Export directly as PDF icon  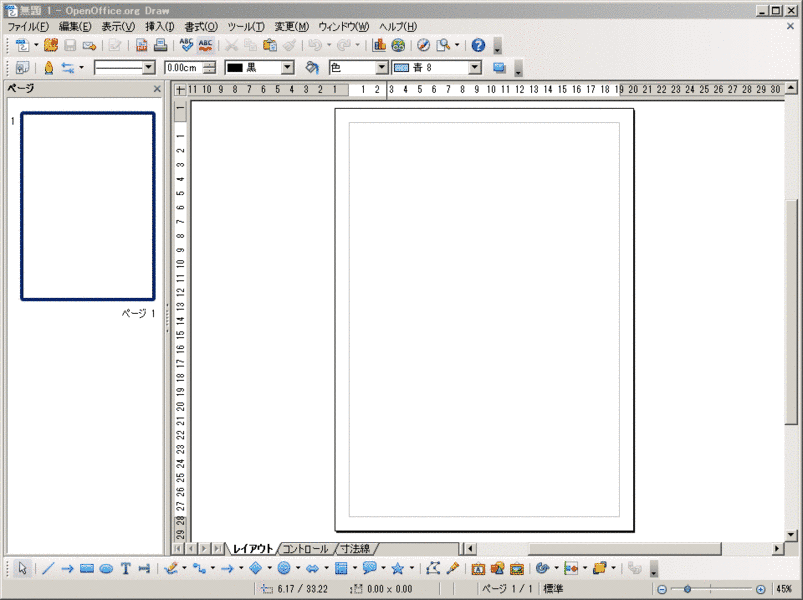(x=141, y=46)
